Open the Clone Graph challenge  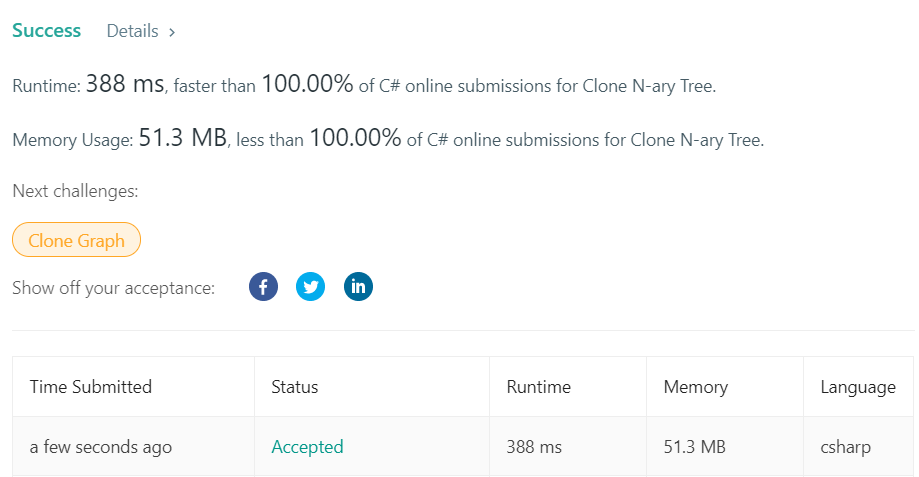(x=76, y=240)
